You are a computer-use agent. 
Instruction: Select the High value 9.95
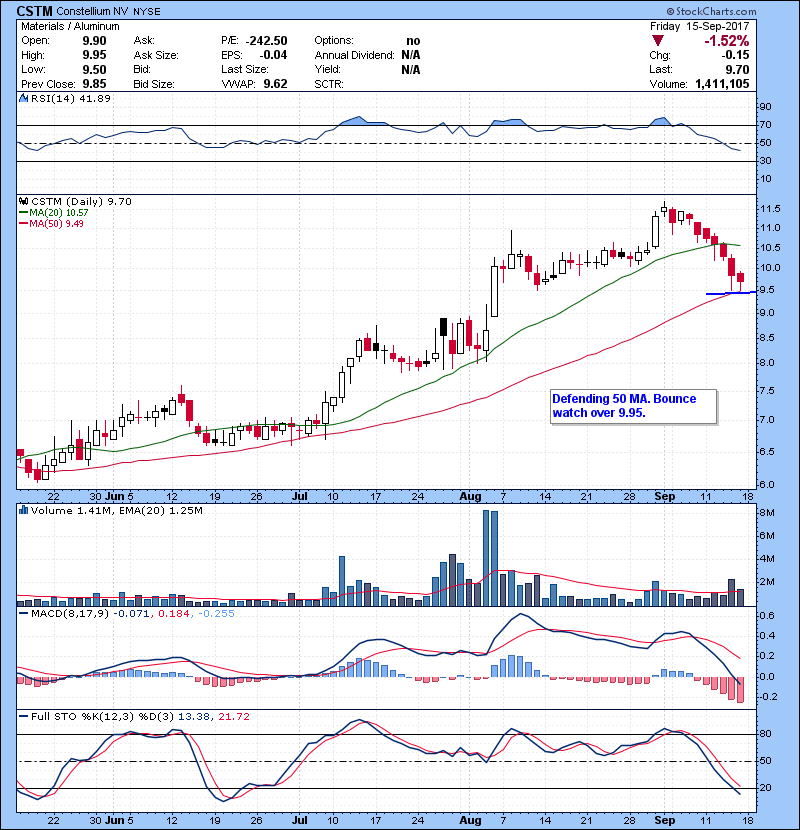tap(94, 55)
